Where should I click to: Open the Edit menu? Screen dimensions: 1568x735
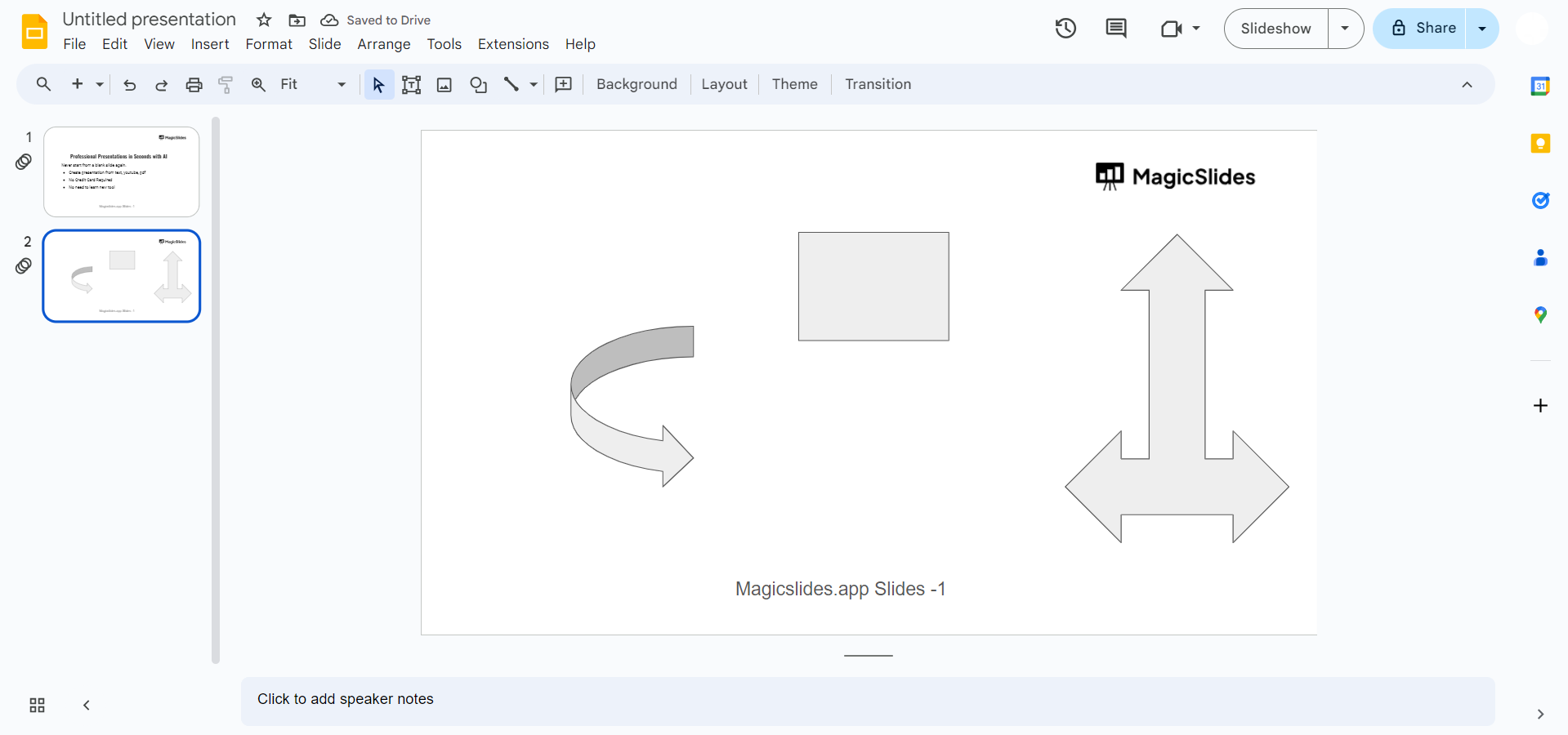(x=114, y=44)
